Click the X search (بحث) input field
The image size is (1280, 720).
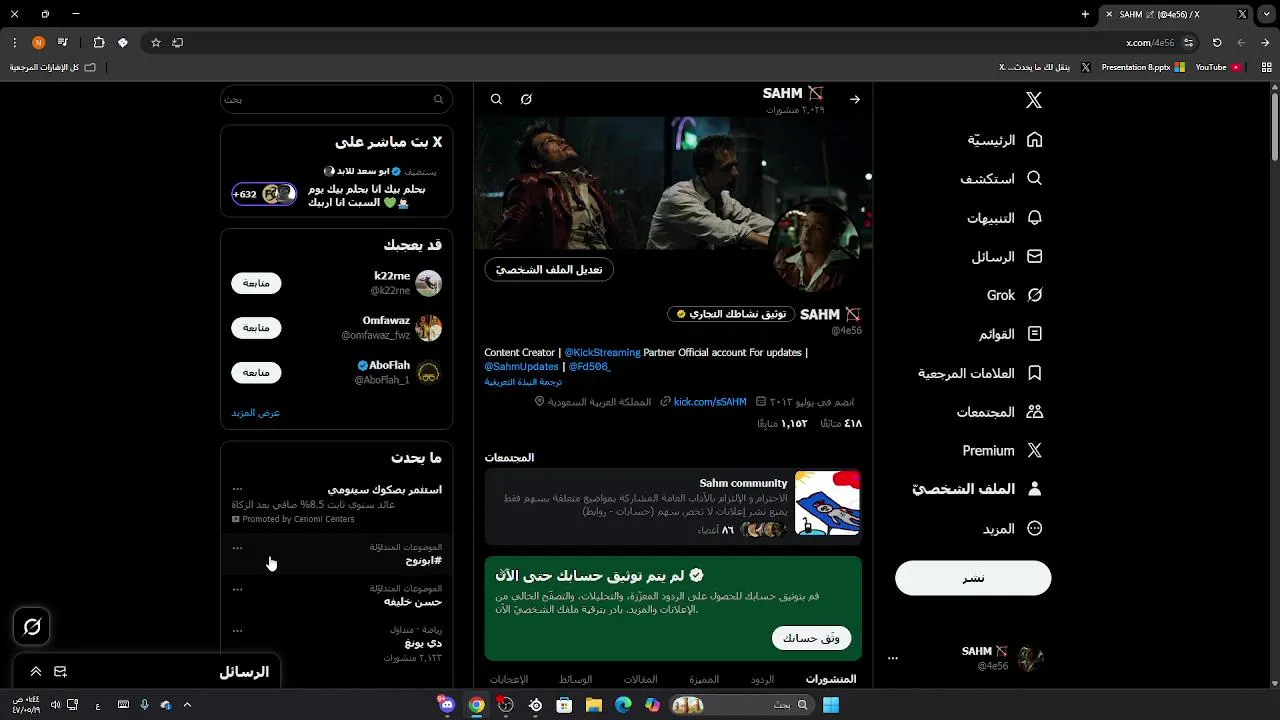pyautogui.click(x=336, y=99)
